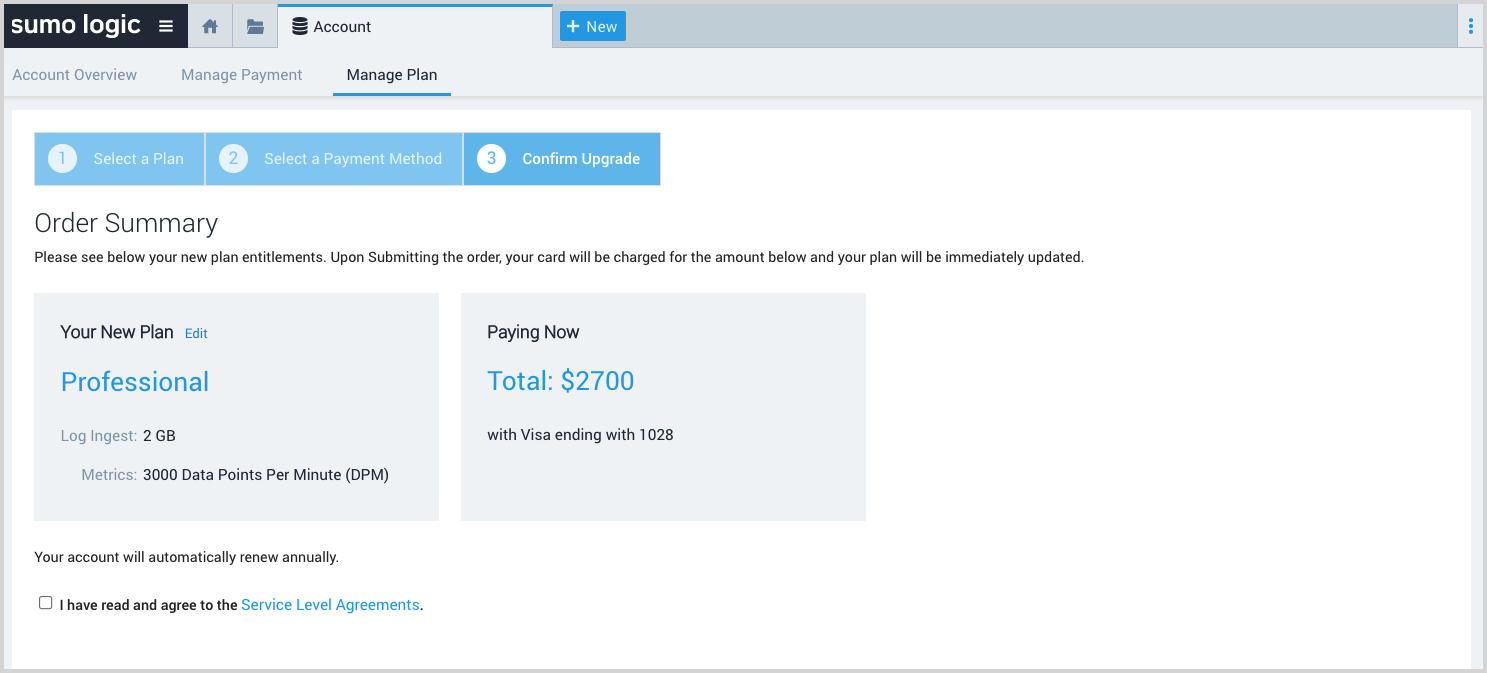1487x673 pixels.
Task: Select the Account tab with database icon
Action: 332,27
